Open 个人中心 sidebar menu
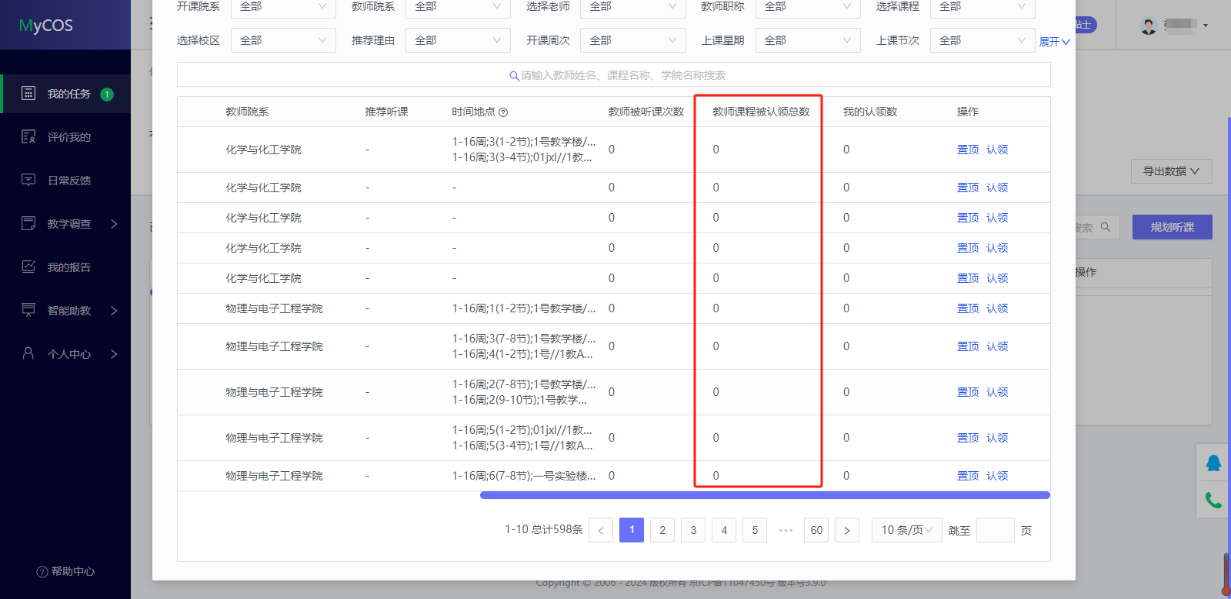Viewport: 1231px width, 599px height. pos(114,354)
